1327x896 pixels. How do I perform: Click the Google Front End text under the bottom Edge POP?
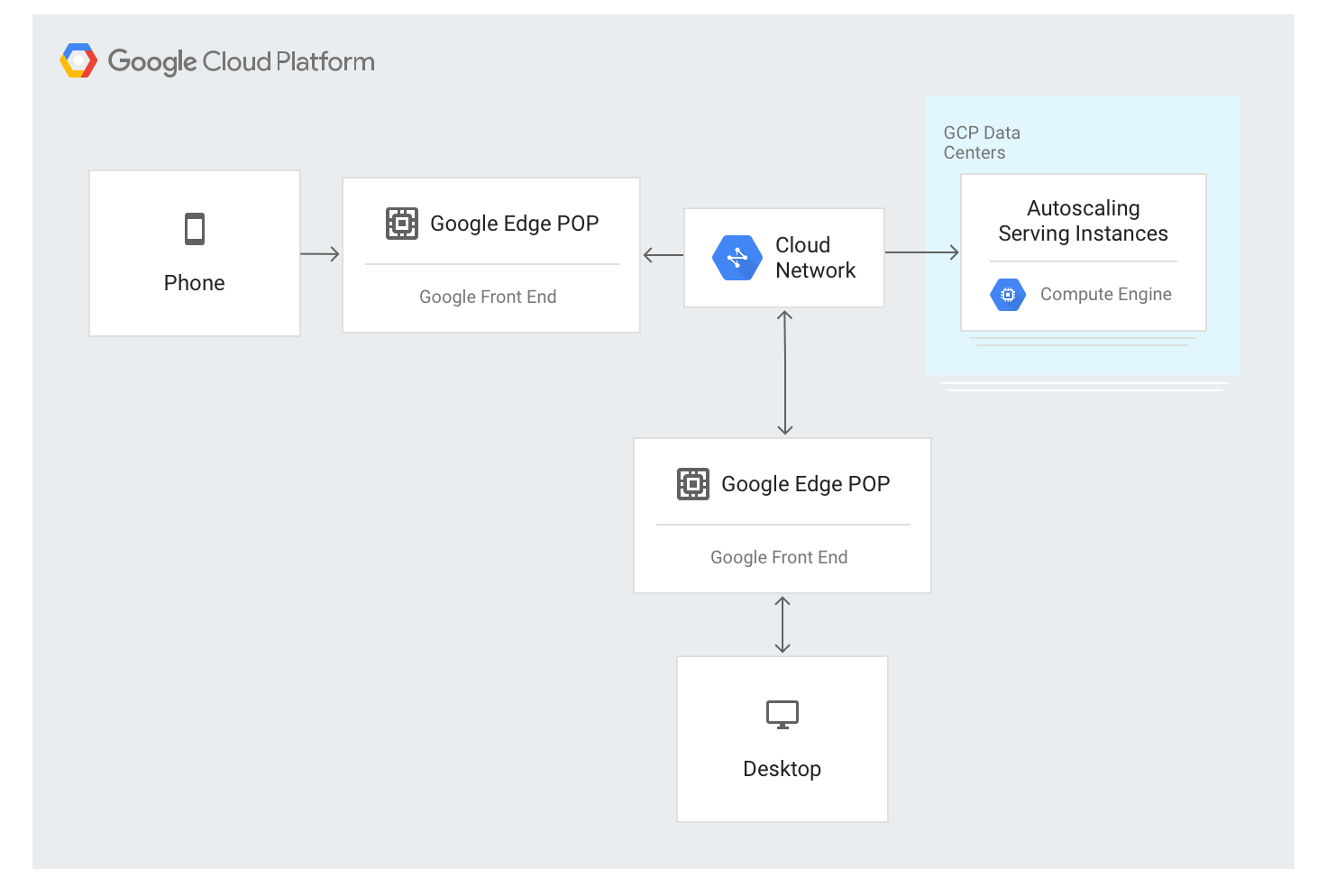[x=779, y=557]
